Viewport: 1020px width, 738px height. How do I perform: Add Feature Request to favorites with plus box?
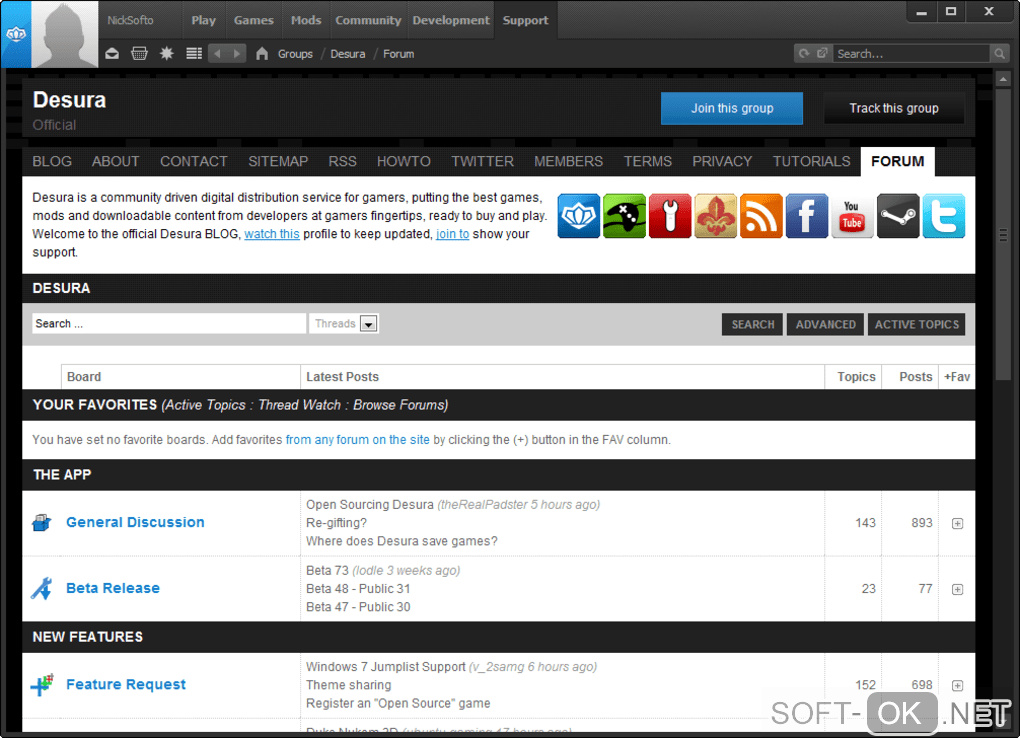[x=957, y=685]
